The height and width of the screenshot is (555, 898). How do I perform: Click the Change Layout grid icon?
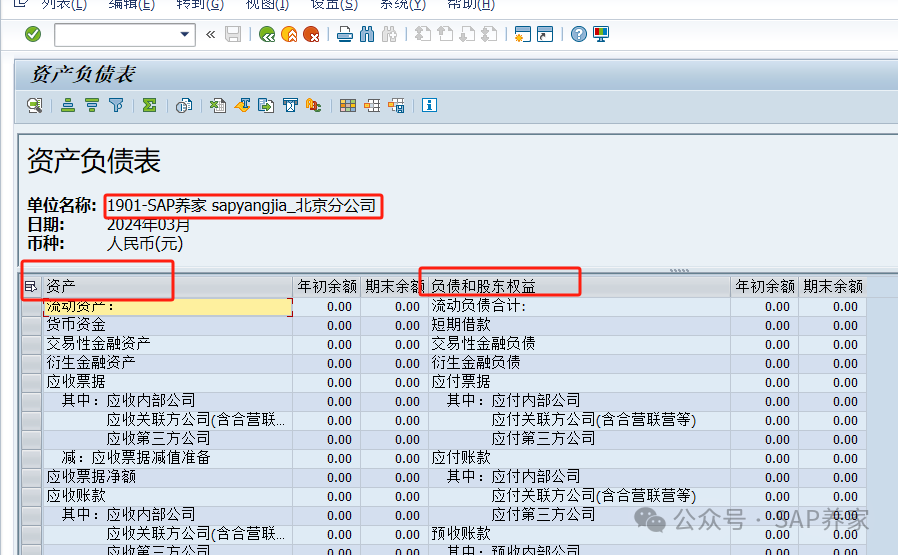coord(348,105)
